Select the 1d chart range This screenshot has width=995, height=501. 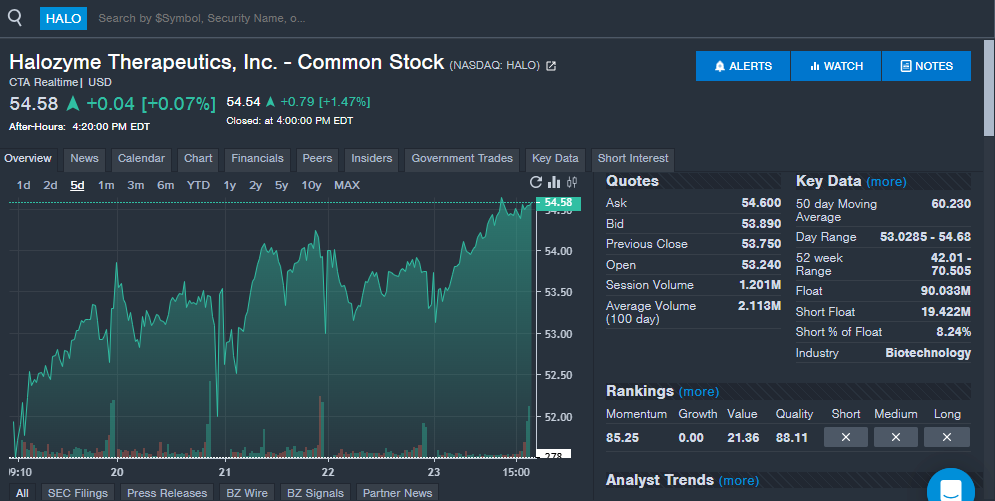point(23,185)
